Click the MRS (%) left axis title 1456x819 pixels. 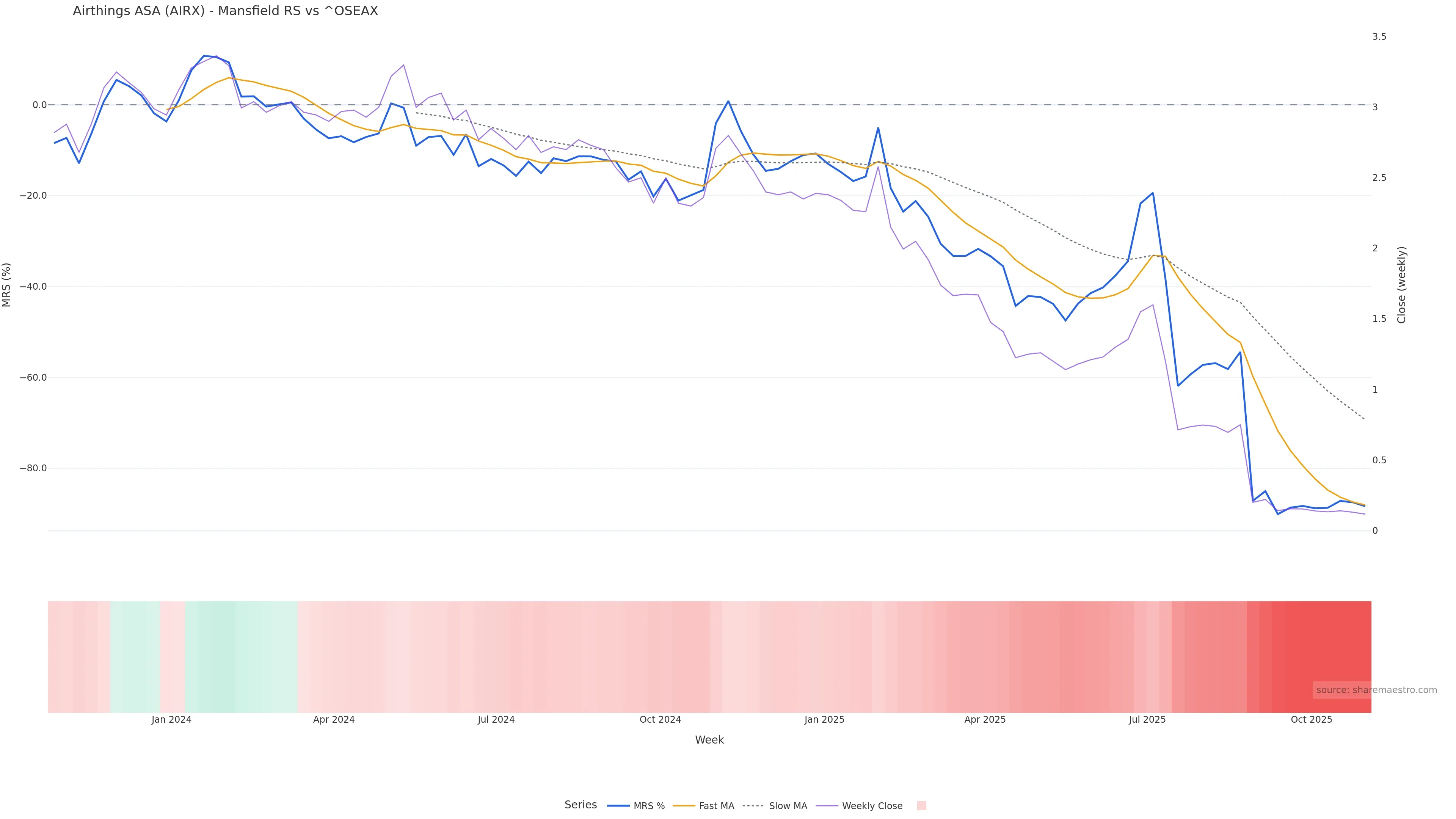[x=7, y=285]
